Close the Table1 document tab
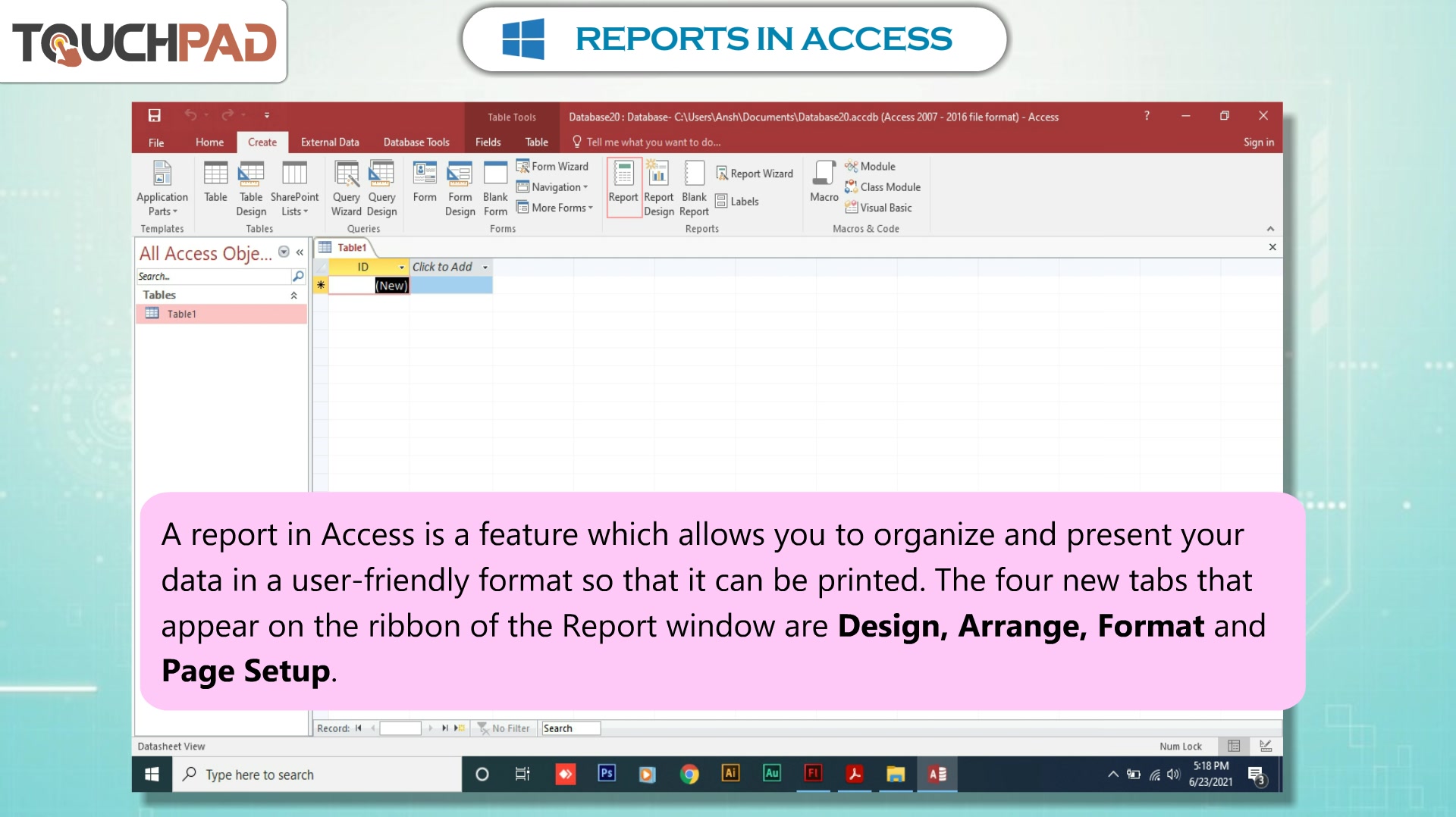Viewport: 1456px width, 817px height. point(1272,247)
